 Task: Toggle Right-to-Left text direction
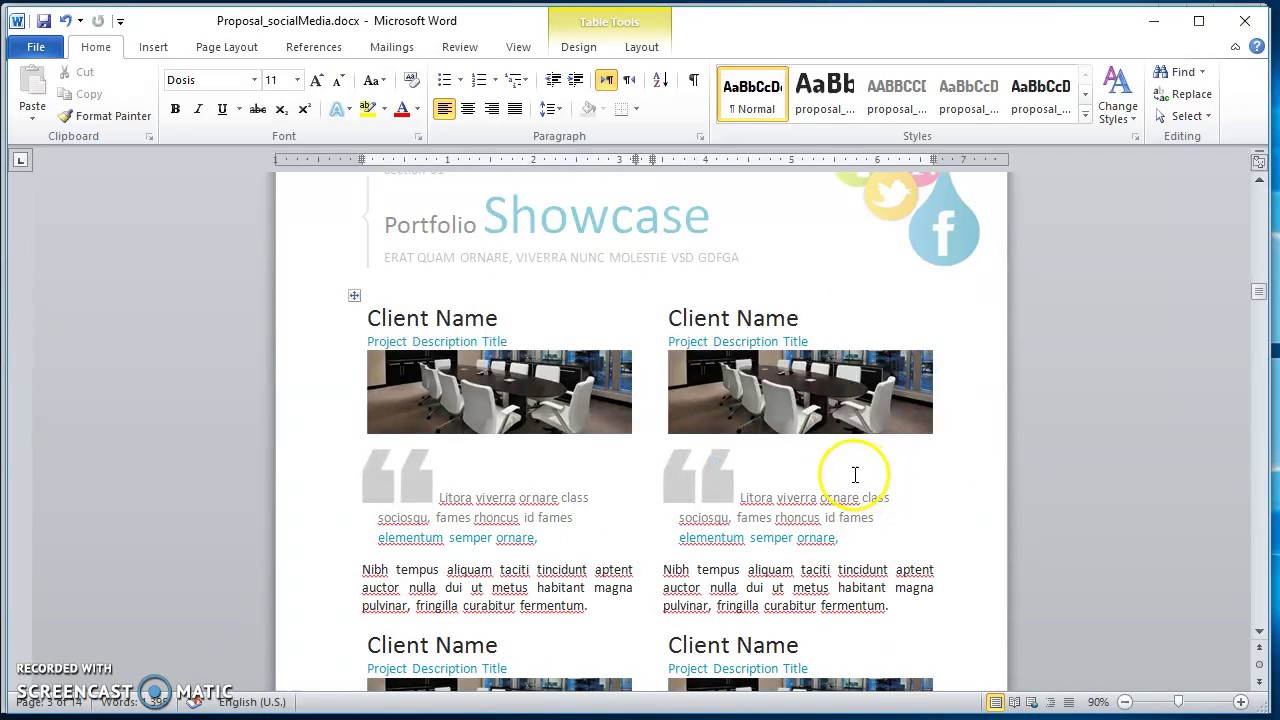(x=629, y=80)
